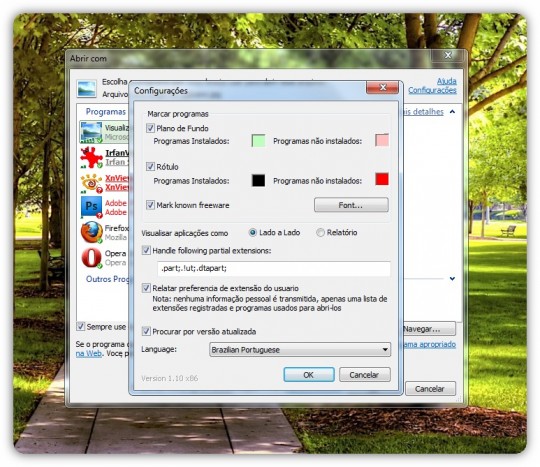Screen dimensions: 540x467
Task: Close the Configurações dialog
Action: [382, 87]
